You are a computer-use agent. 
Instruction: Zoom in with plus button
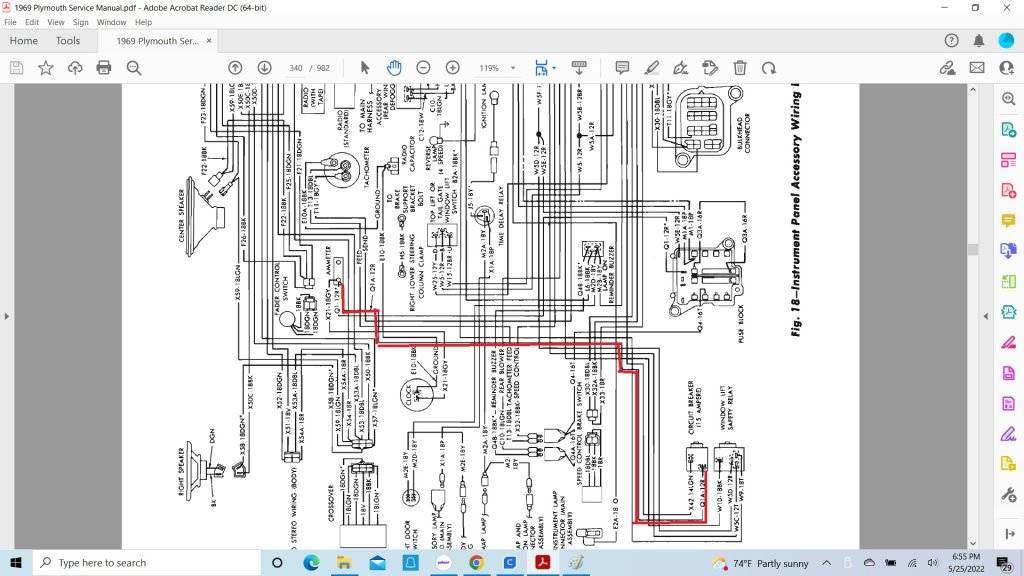452,68
